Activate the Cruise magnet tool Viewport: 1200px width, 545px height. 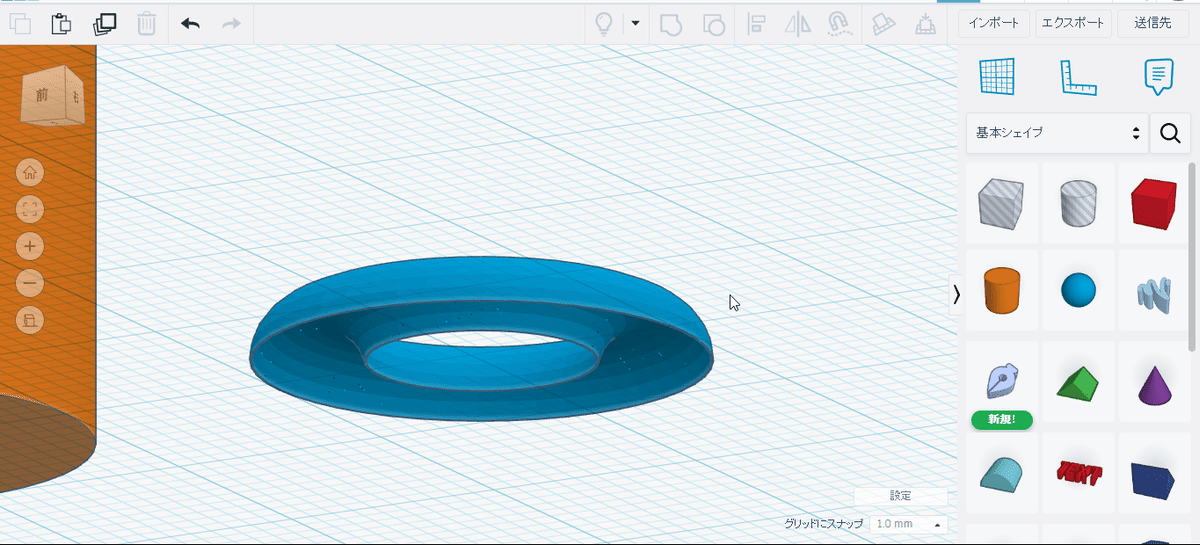pos(839,24)
